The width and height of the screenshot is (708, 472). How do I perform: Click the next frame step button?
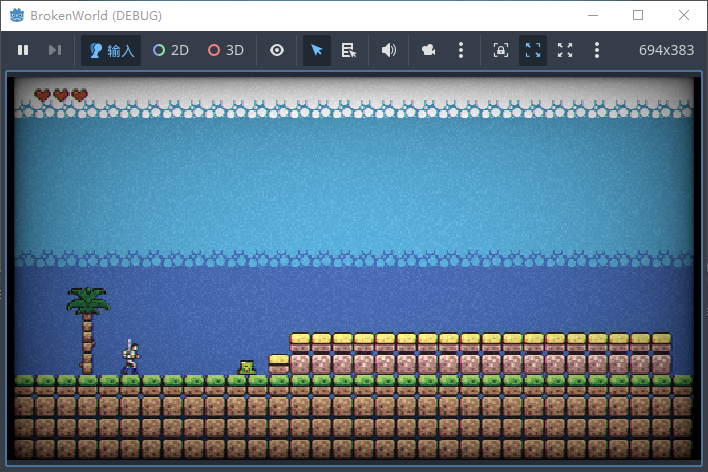tap(55, 50)
